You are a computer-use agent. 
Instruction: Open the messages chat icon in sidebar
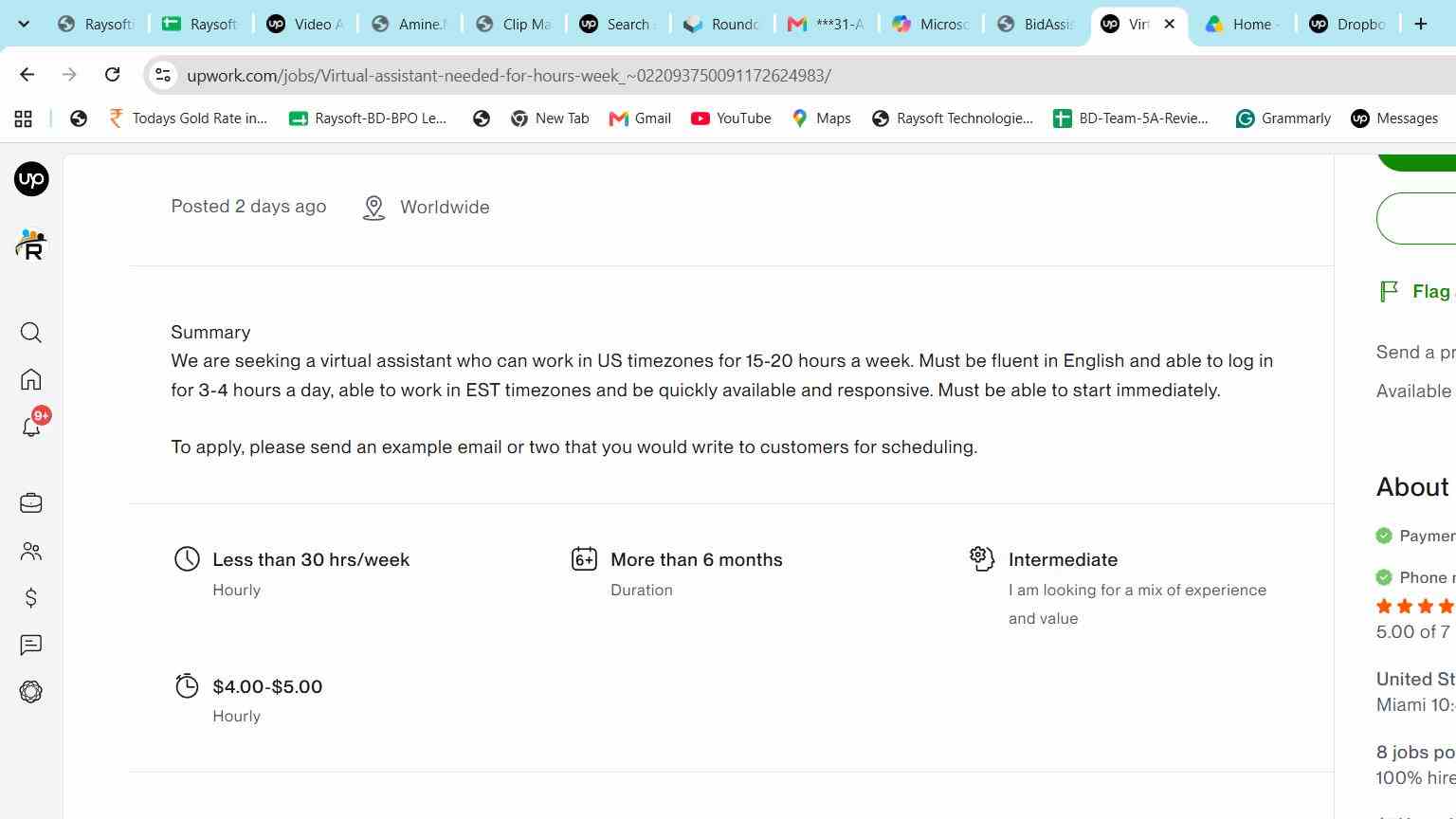[x=31, y=646]
